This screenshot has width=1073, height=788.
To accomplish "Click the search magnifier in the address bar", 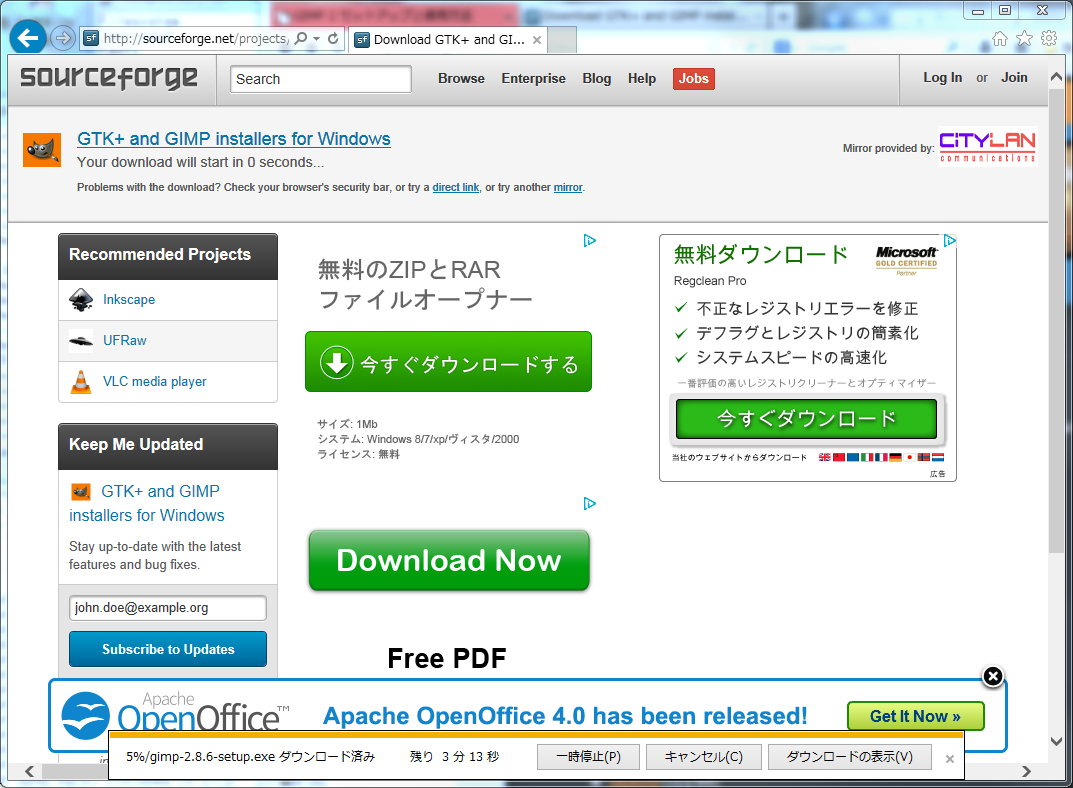I will (x=300, y=38).
